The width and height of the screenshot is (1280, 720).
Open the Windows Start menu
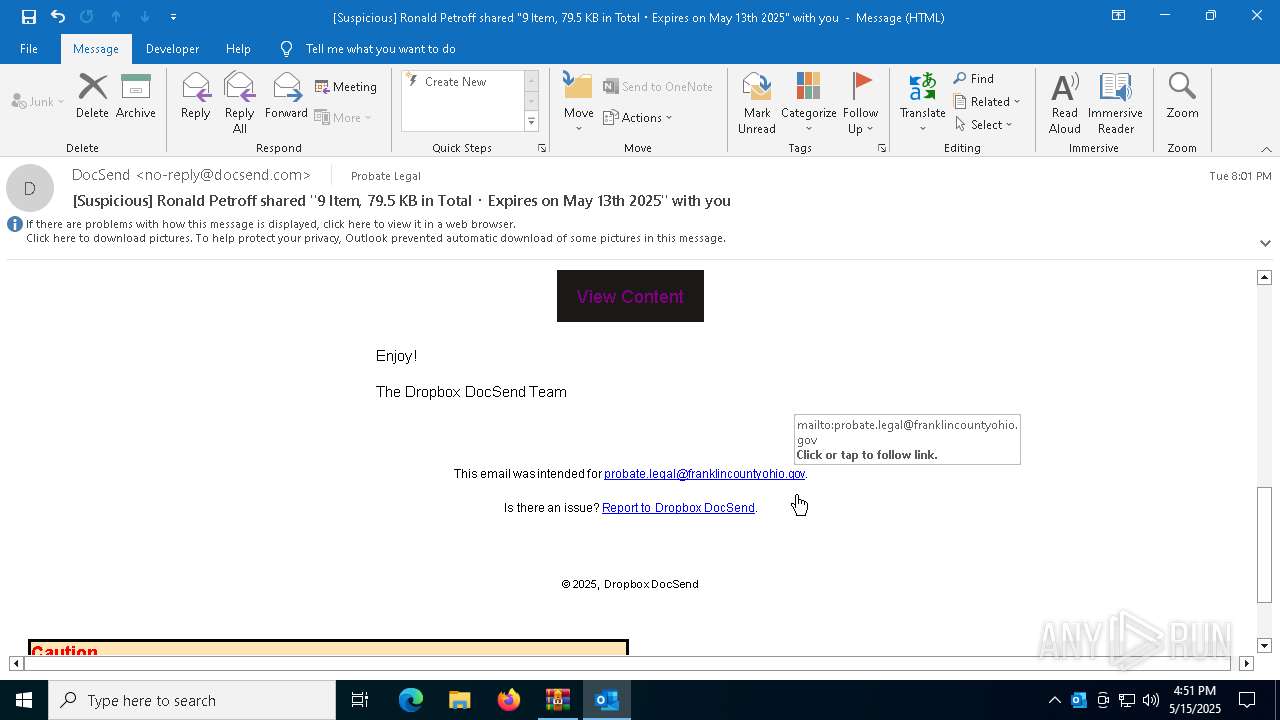24,700
